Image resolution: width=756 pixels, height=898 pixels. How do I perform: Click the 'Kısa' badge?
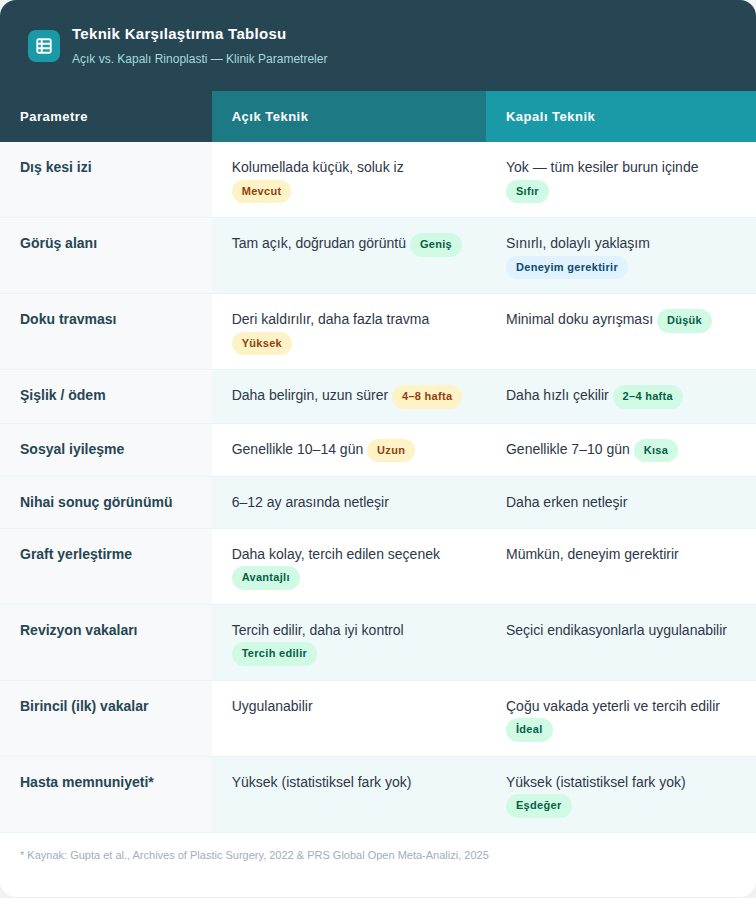tap(655, 450)
